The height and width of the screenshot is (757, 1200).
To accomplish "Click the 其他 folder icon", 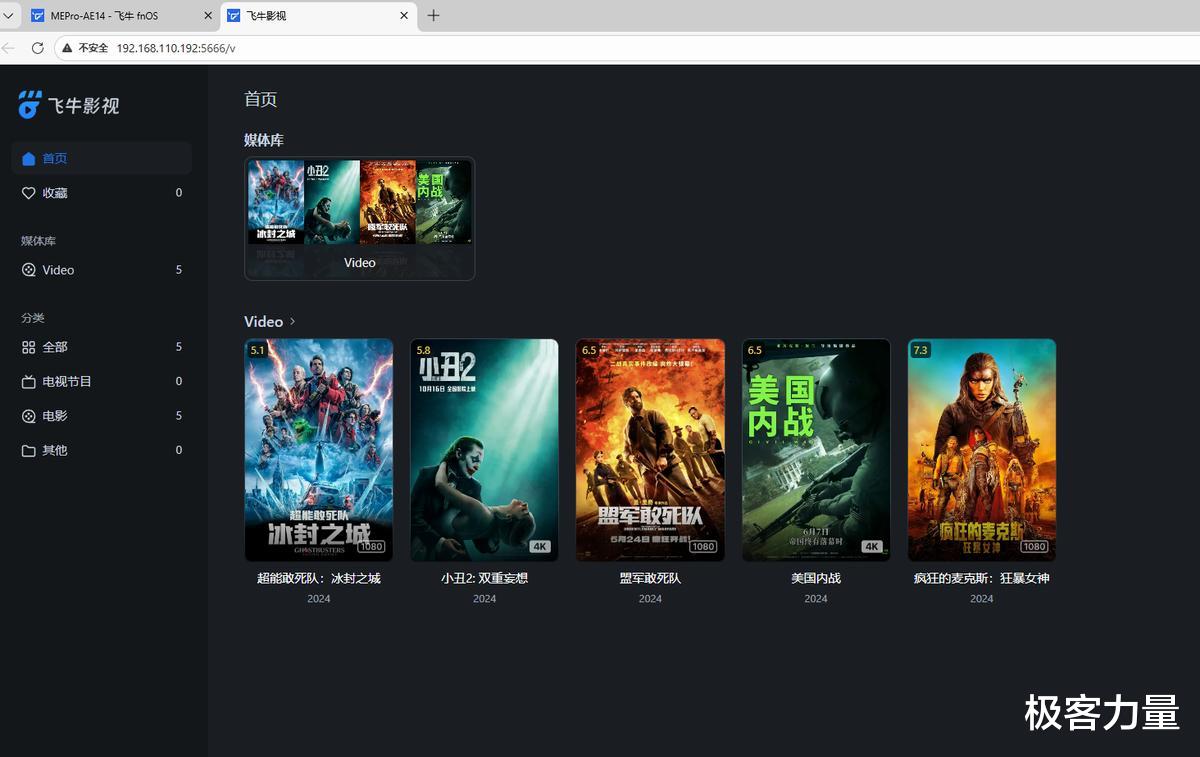I will pyautogui.click(x=28, y=450).
